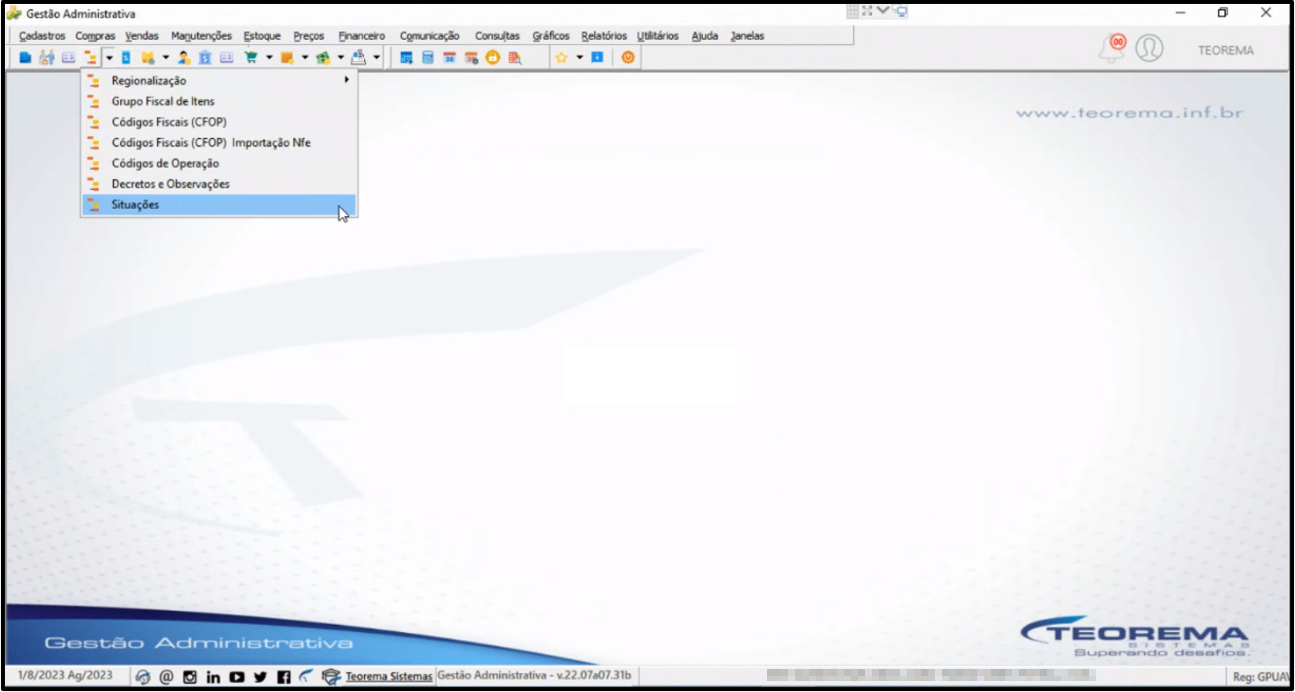Open Códigos de Operação entry
Viewport: 1295px width, 692px height.
tap(218, 163)
